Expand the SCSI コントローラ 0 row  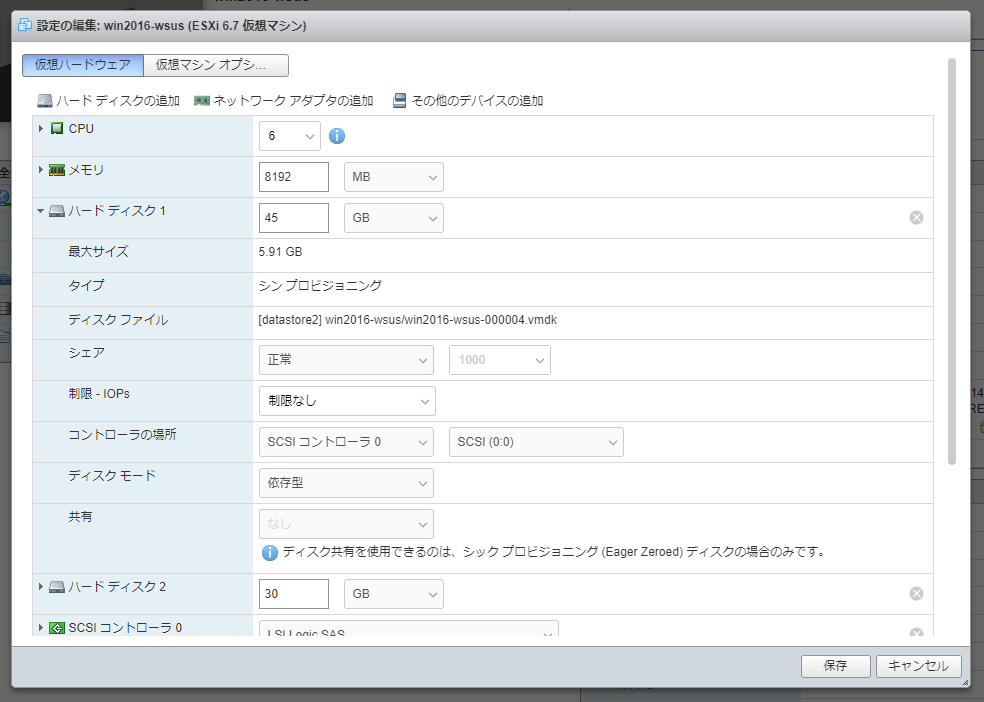[x=41, y=628]
